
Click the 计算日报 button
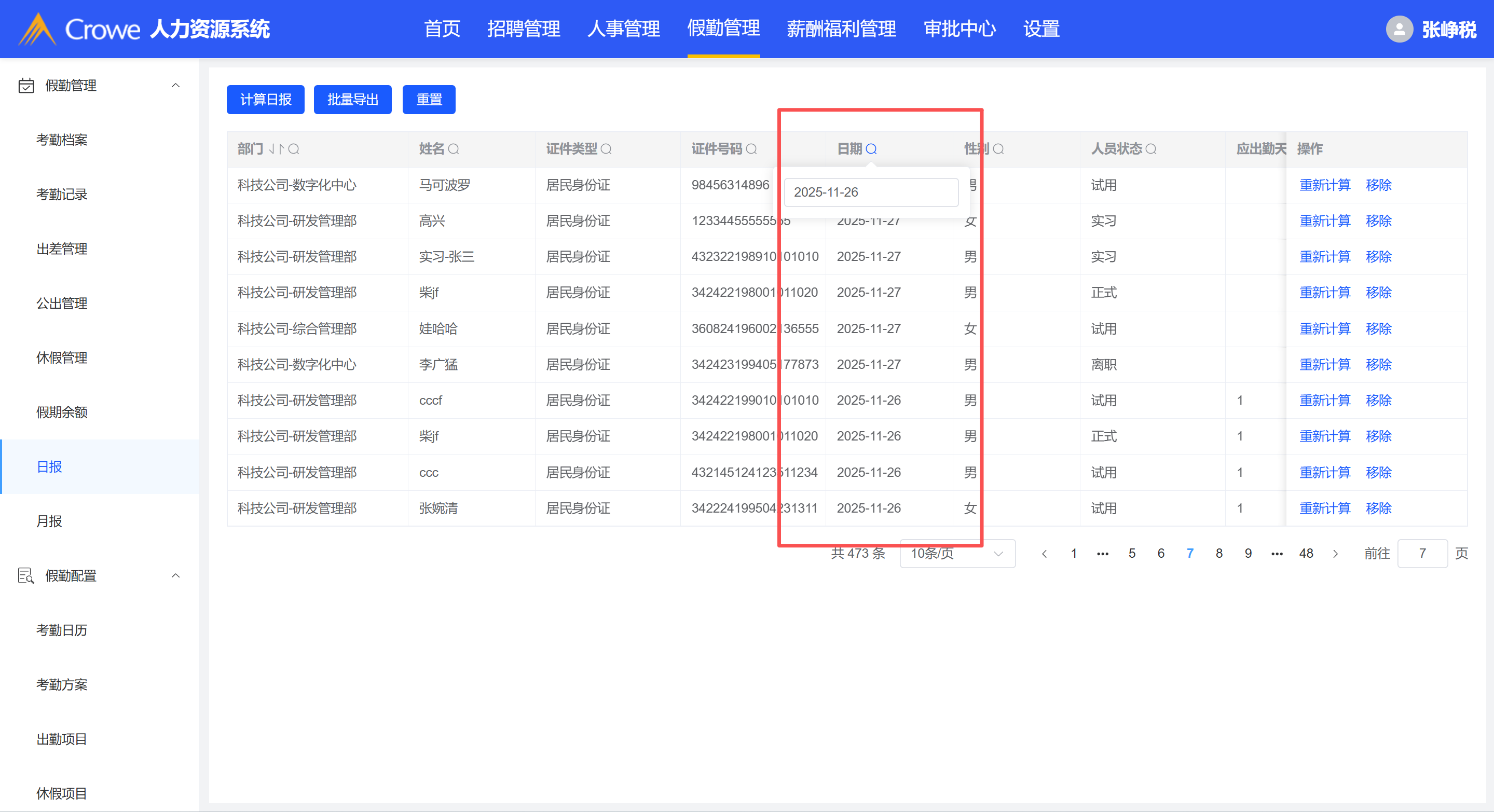click(x=265, y=100)
